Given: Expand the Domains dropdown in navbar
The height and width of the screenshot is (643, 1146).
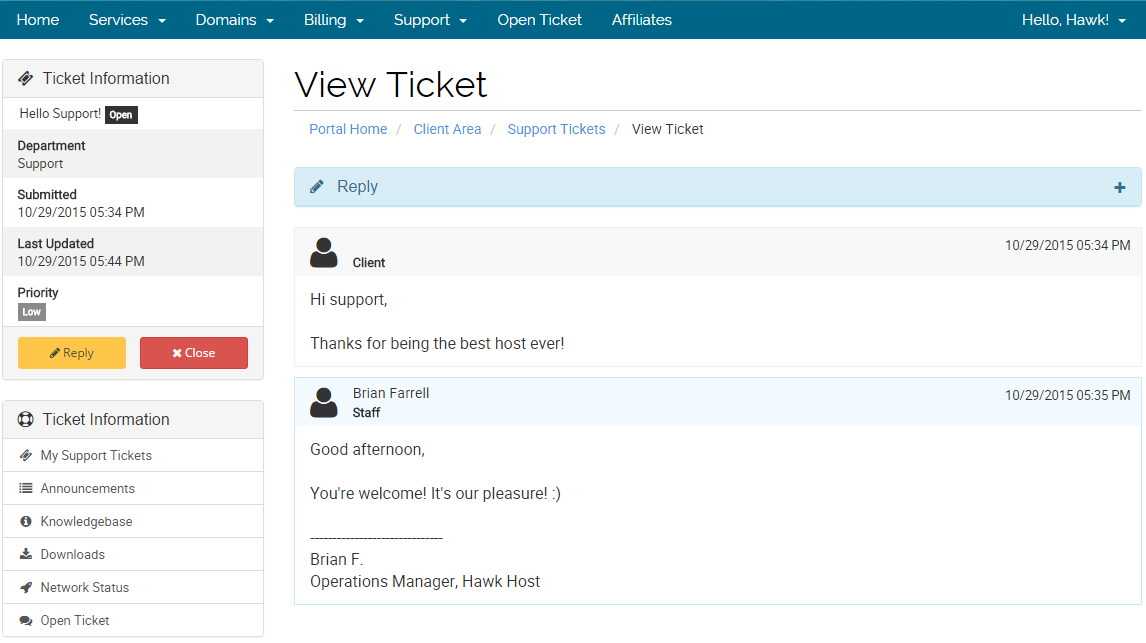Looking at the screenshot, I should (x=234, y=20).
